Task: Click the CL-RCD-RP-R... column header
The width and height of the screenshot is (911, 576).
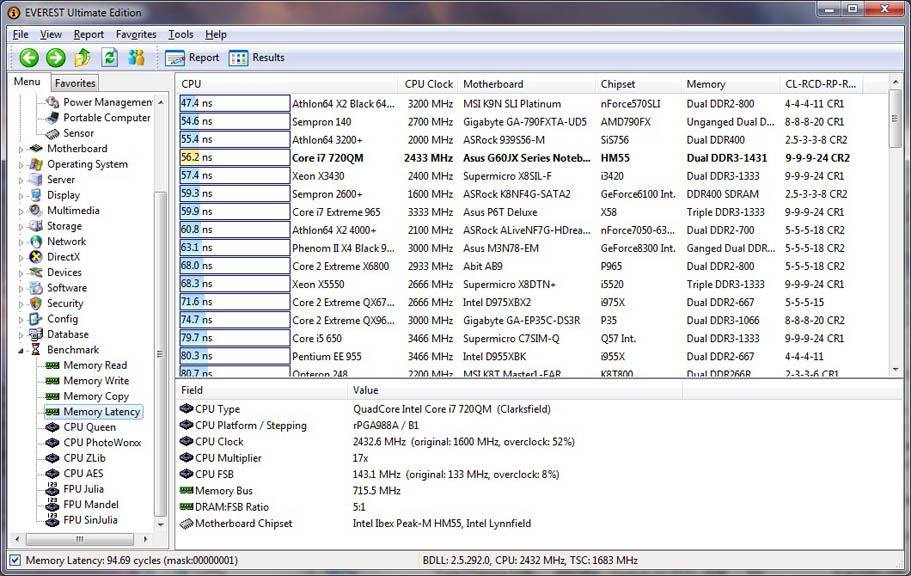Action: (821, 84)
